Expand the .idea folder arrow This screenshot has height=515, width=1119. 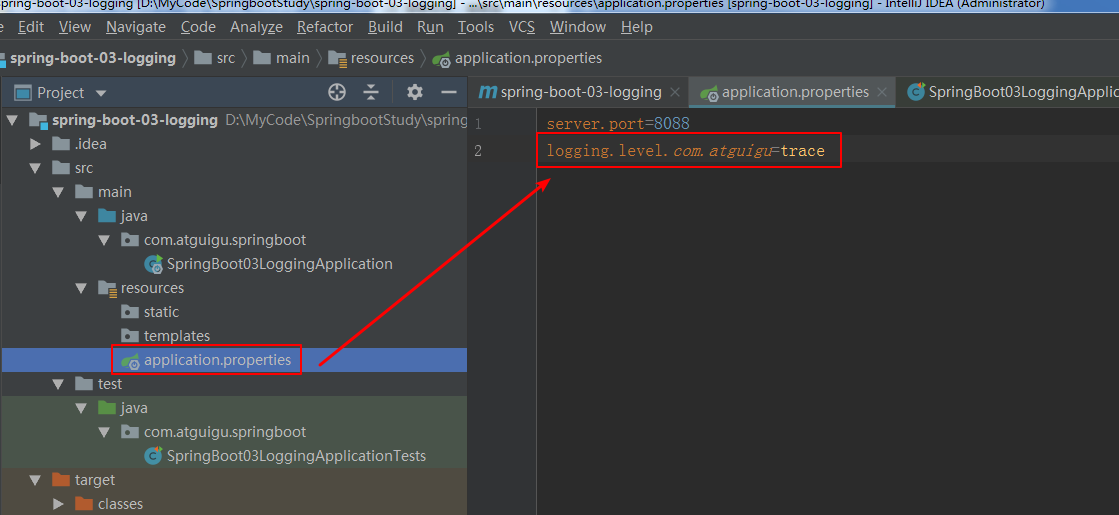pos(36,144)
